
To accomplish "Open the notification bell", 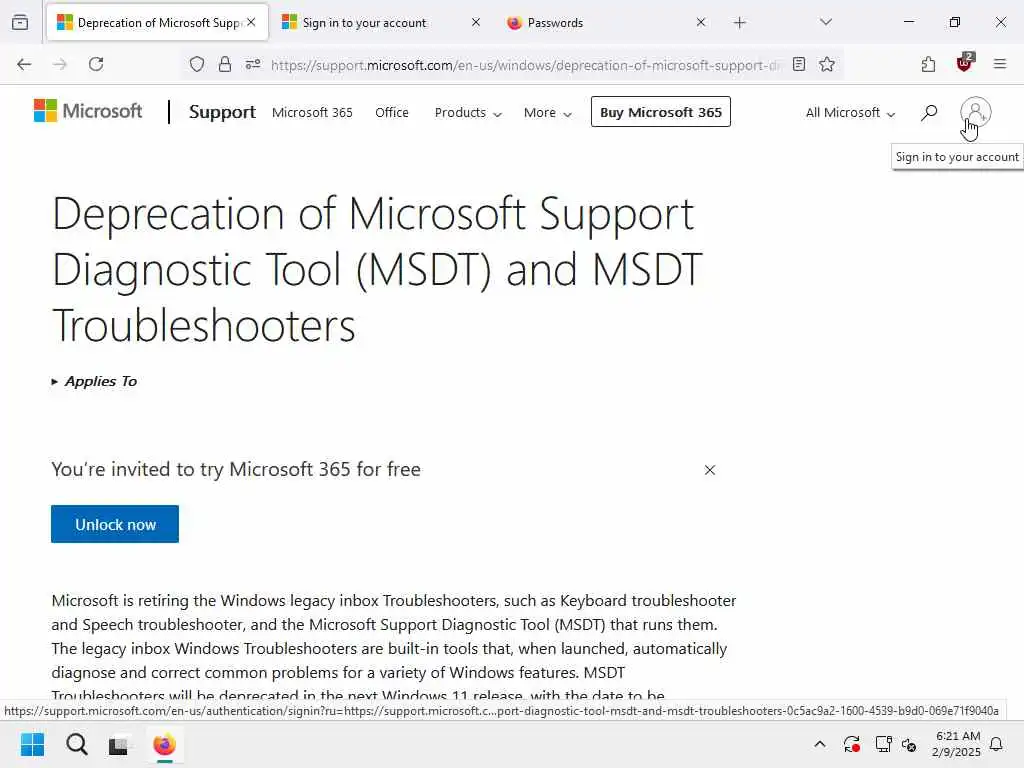I will click(997, 744).
